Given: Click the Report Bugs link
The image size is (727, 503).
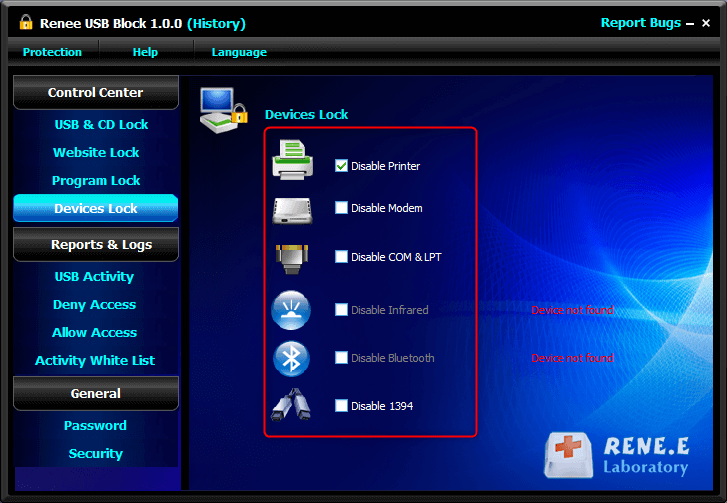Looking at the screenshot, I should [641, 23].
